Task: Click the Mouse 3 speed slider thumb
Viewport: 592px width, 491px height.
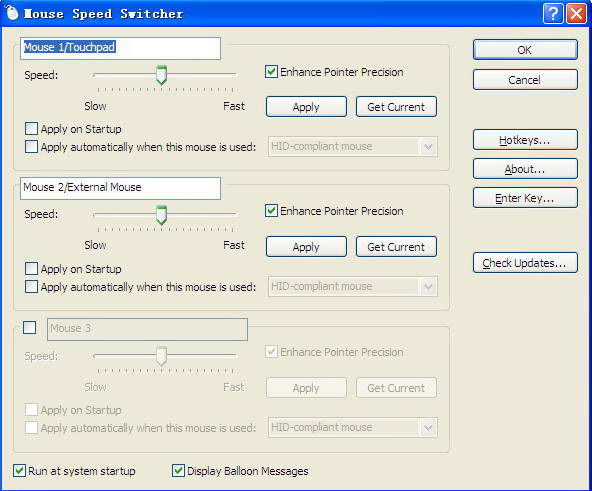Action: click(161, 356)
